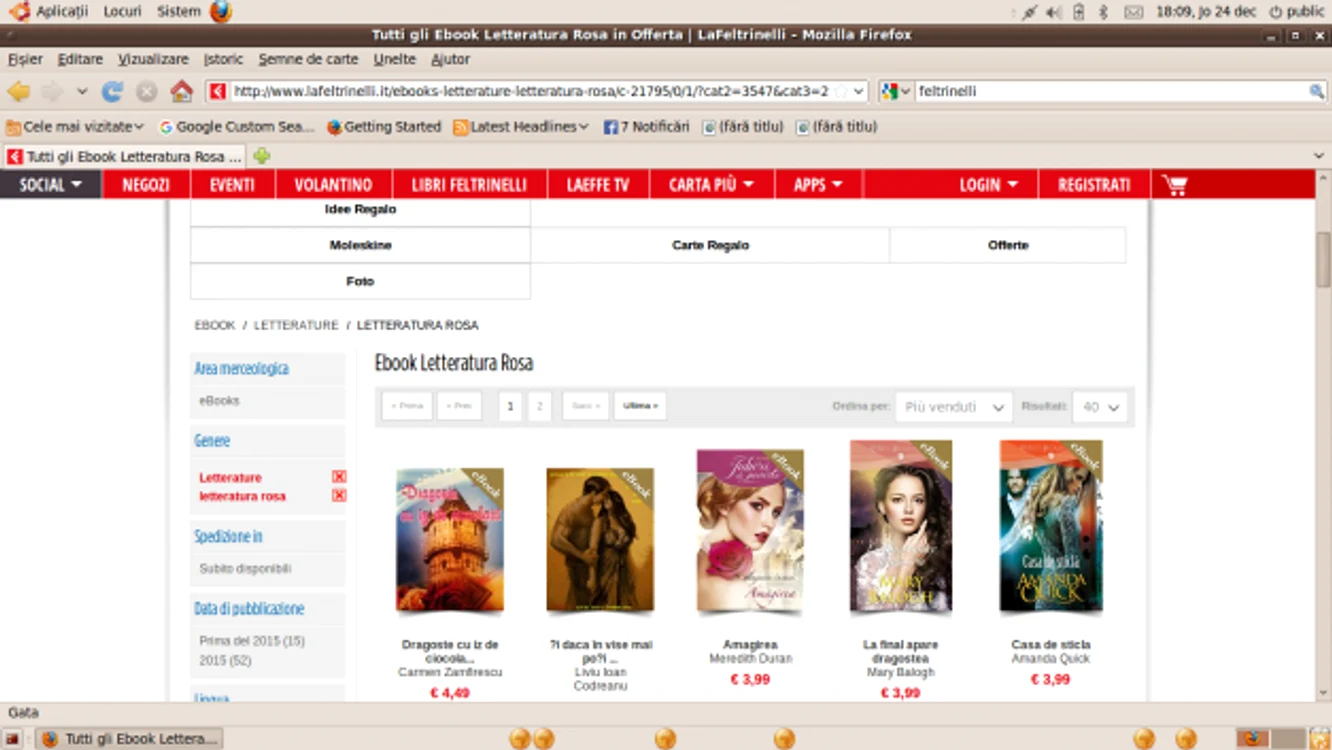This screenshot has height=750, width=1332.
Task: Select the Tutti gli Ebook Letteratura Rosa tab
Action: [125, 157]
